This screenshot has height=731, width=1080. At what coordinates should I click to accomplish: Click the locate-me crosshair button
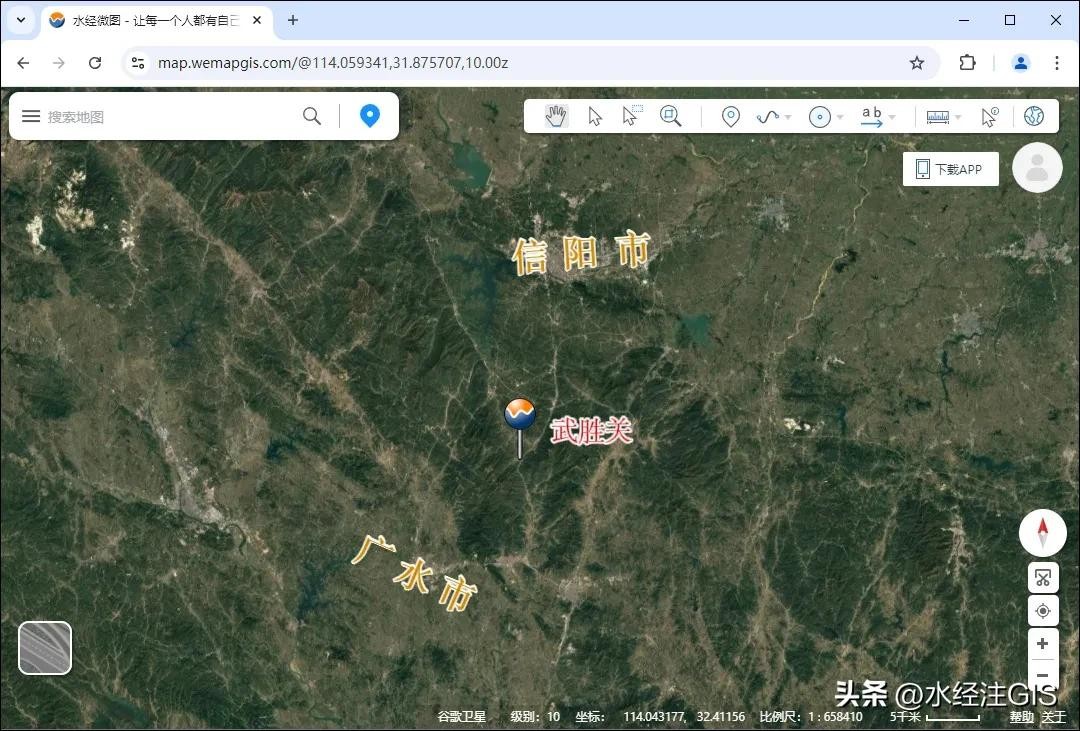[1042, 611]
